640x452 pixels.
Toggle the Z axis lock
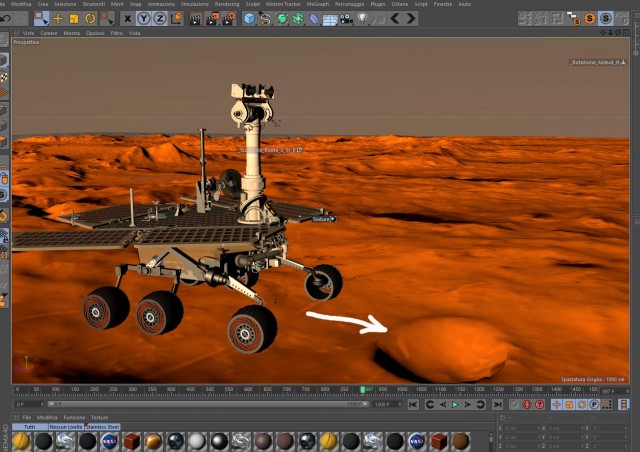(x=160, y=19)
